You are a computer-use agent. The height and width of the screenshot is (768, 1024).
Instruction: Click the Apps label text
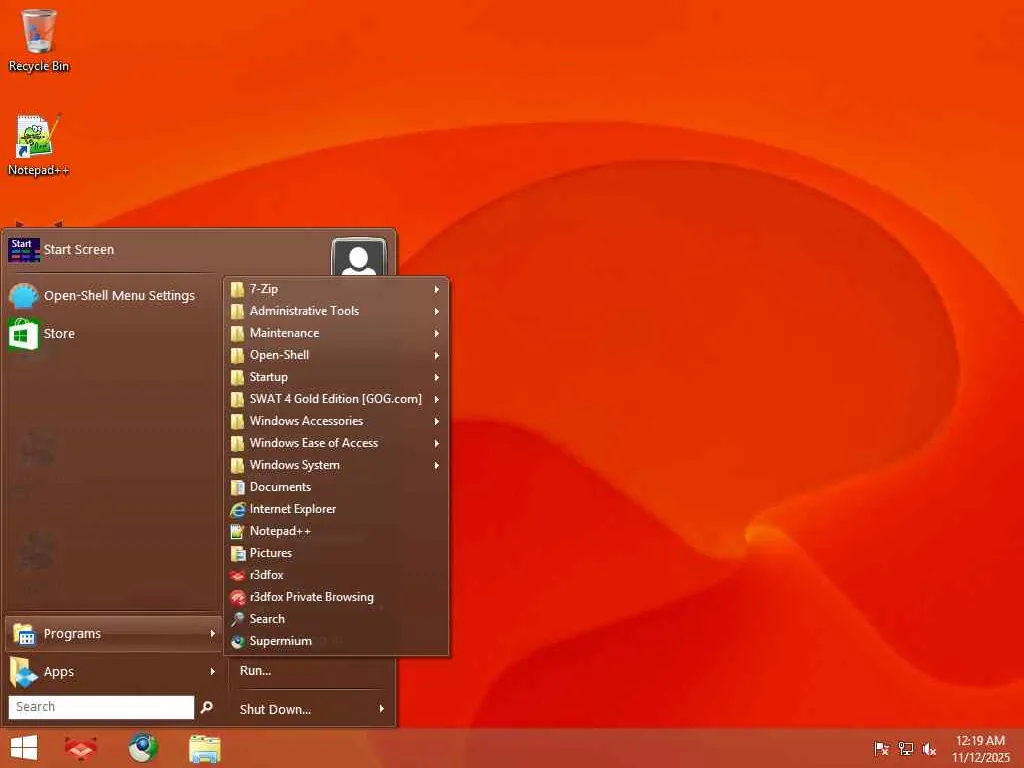[x=59, y=671]
